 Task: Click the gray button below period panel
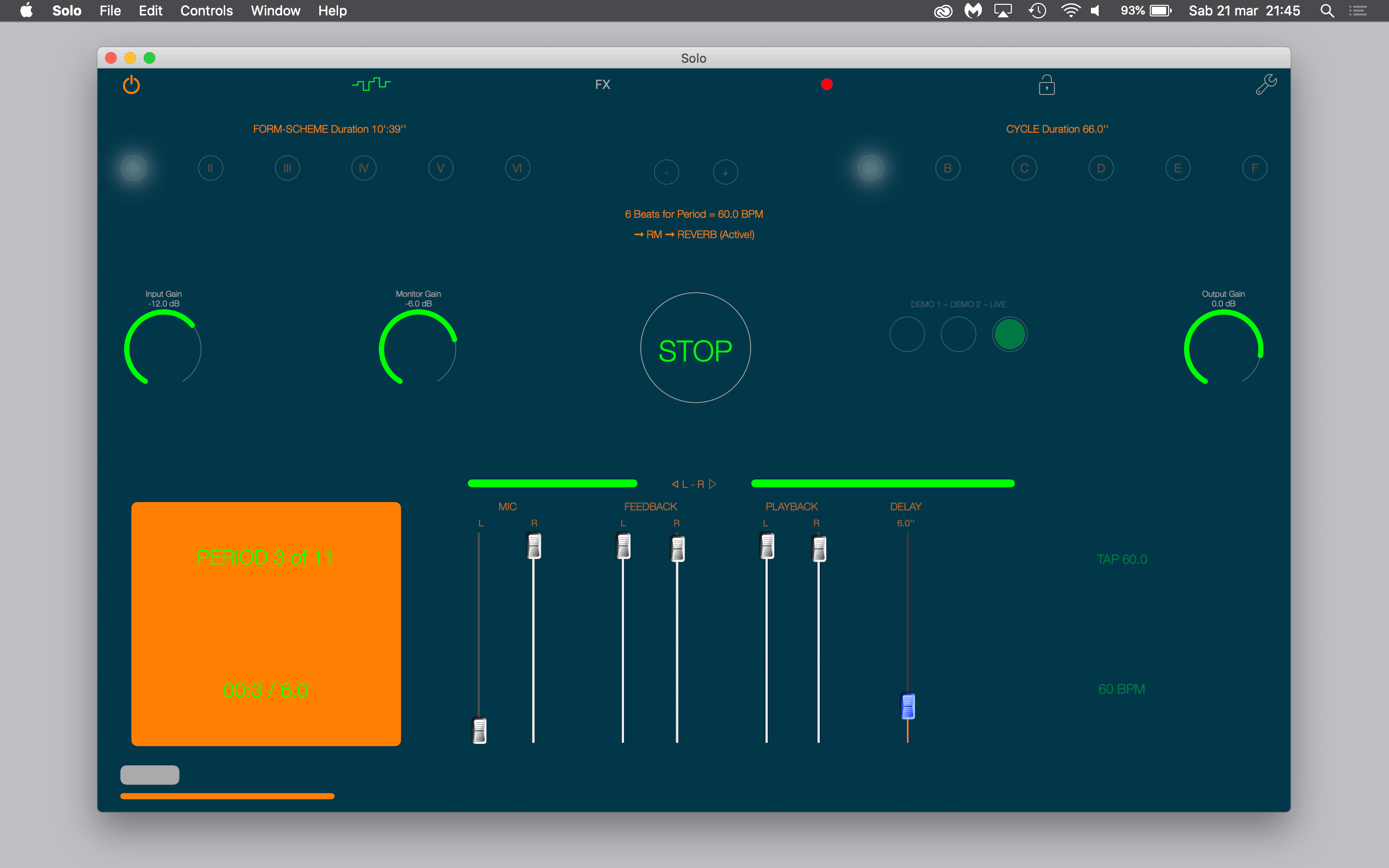tap(150, 775)
